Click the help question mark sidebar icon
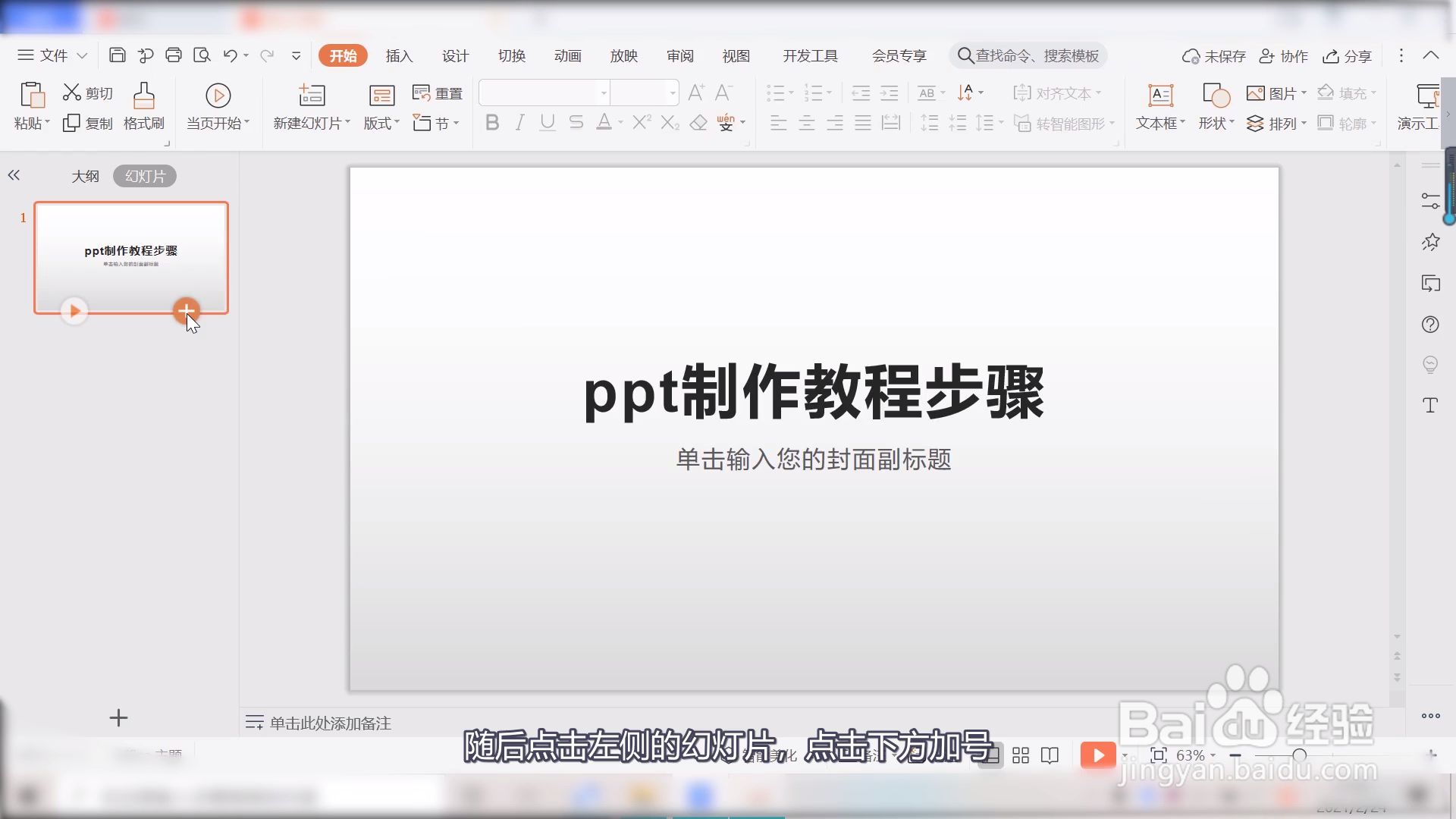Viewport: 1456px width, 819px height. click(1430, 325)
